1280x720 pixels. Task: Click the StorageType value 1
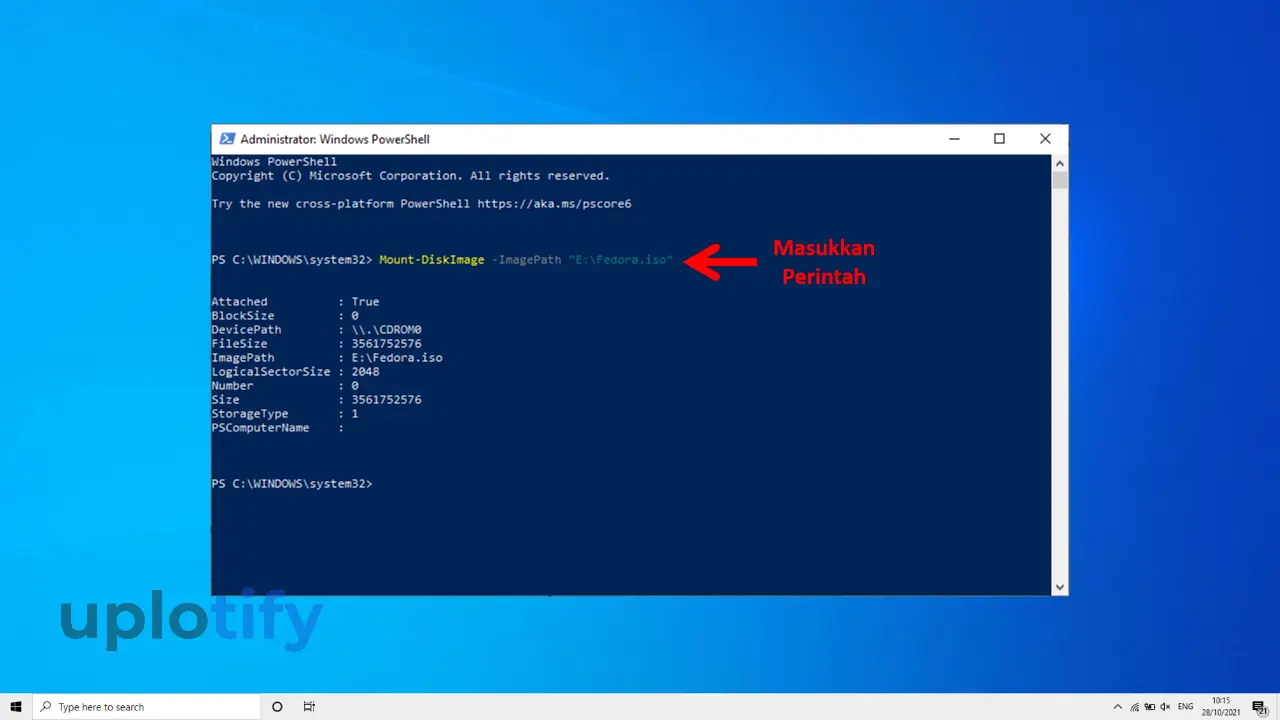(355, 414)
